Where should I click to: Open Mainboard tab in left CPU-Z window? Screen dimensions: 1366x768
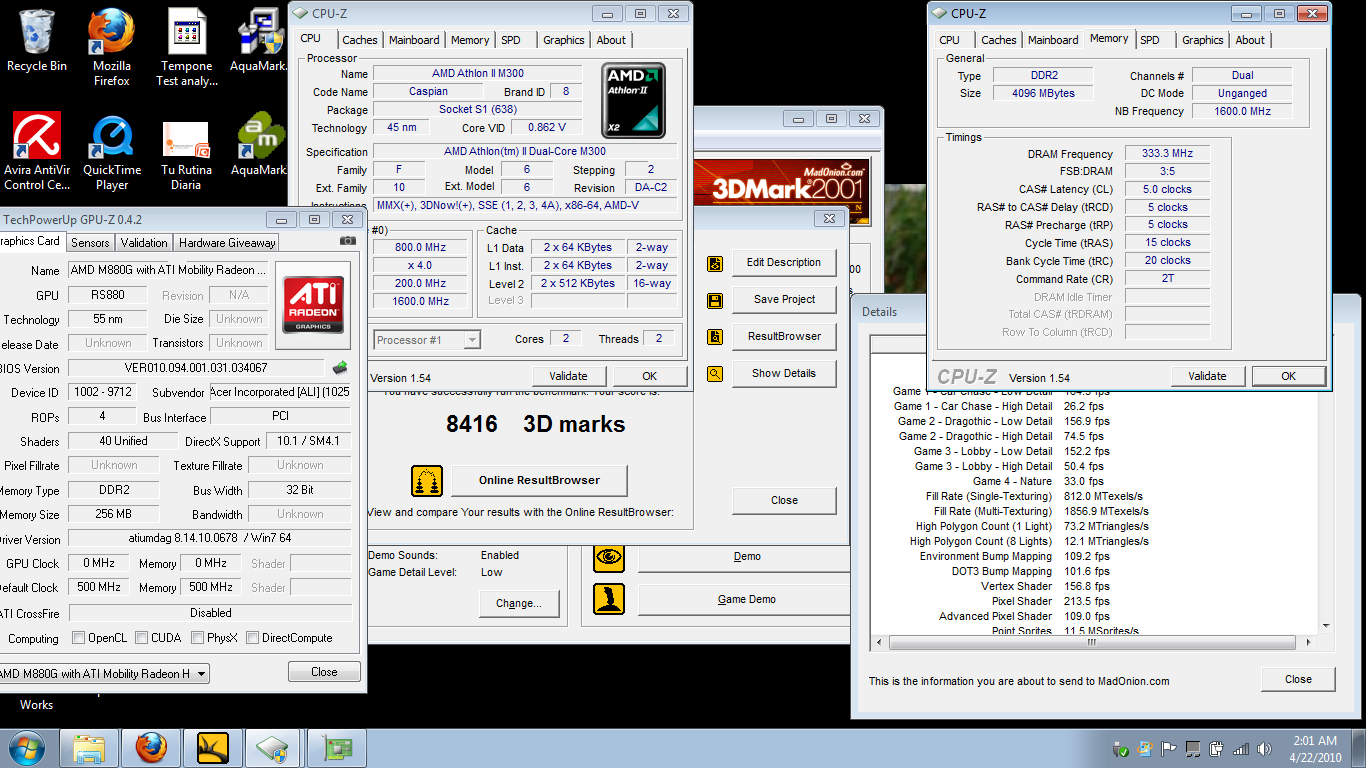[x=414, y=40]
